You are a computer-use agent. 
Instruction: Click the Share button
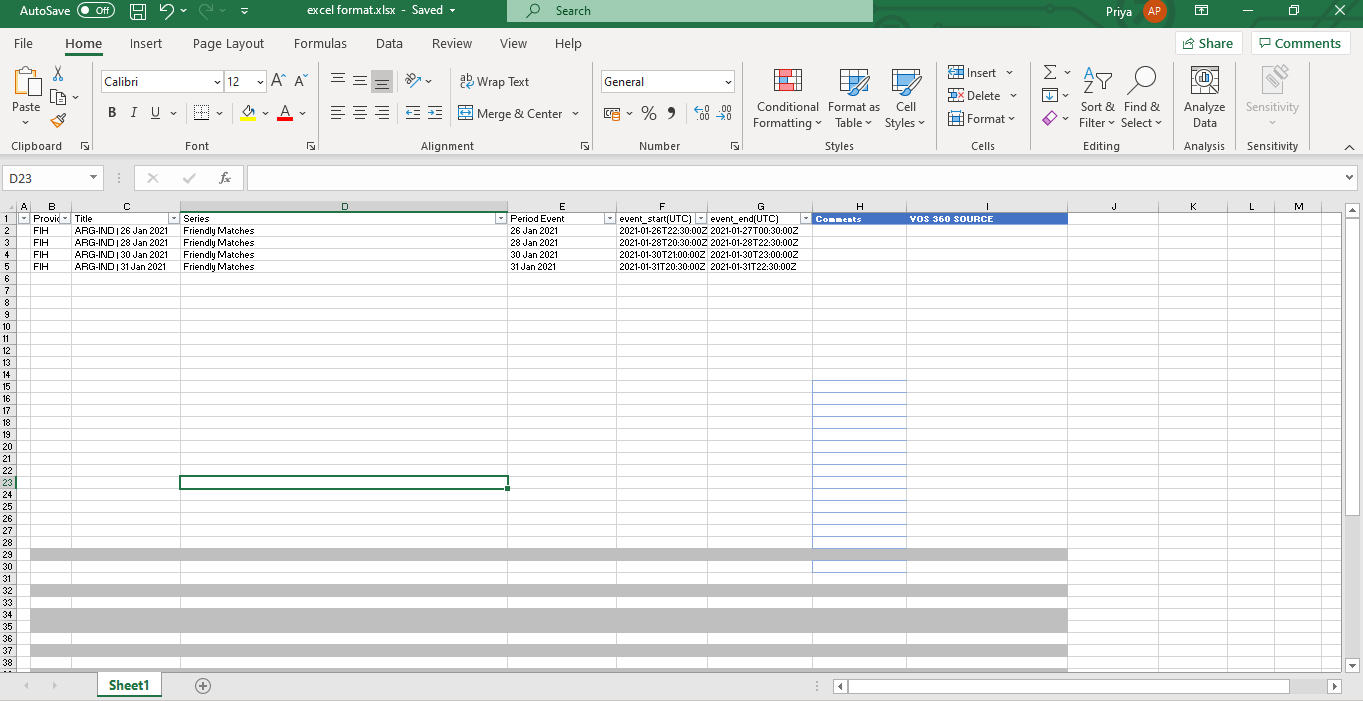tap(1208, 43)
